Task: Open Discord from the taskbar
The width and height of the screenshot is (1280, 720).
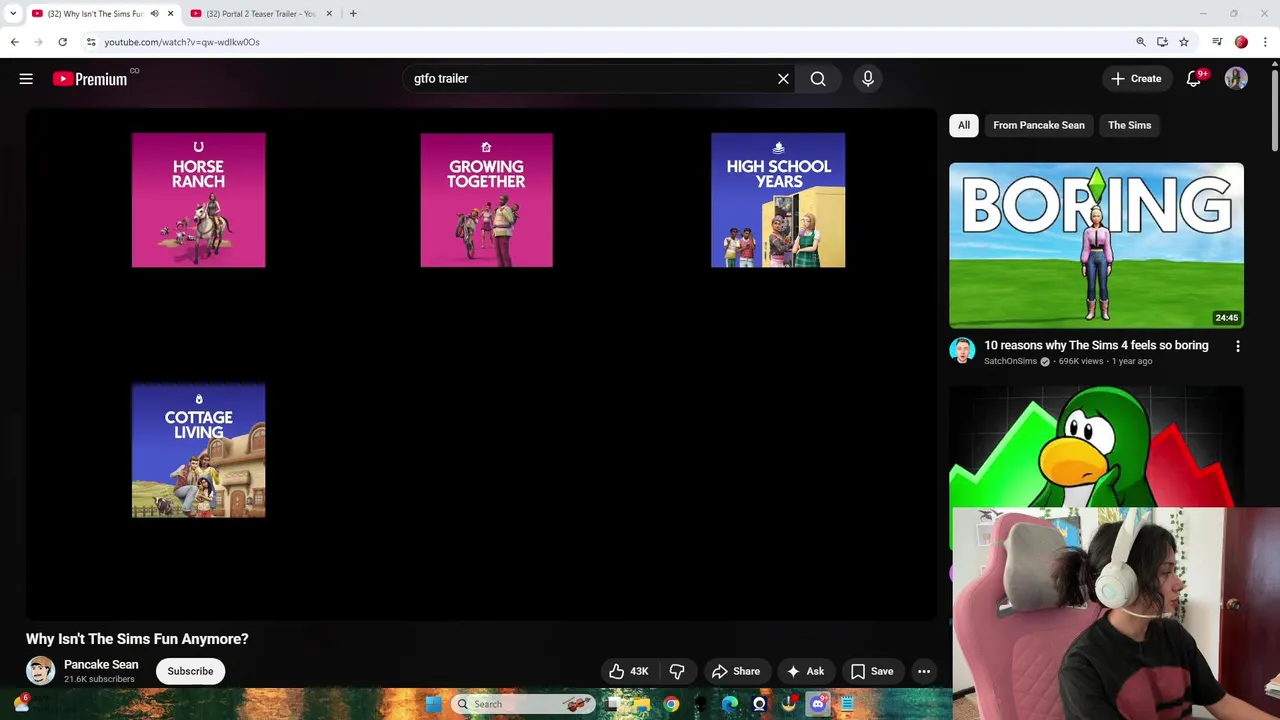Action: (818, 704)
